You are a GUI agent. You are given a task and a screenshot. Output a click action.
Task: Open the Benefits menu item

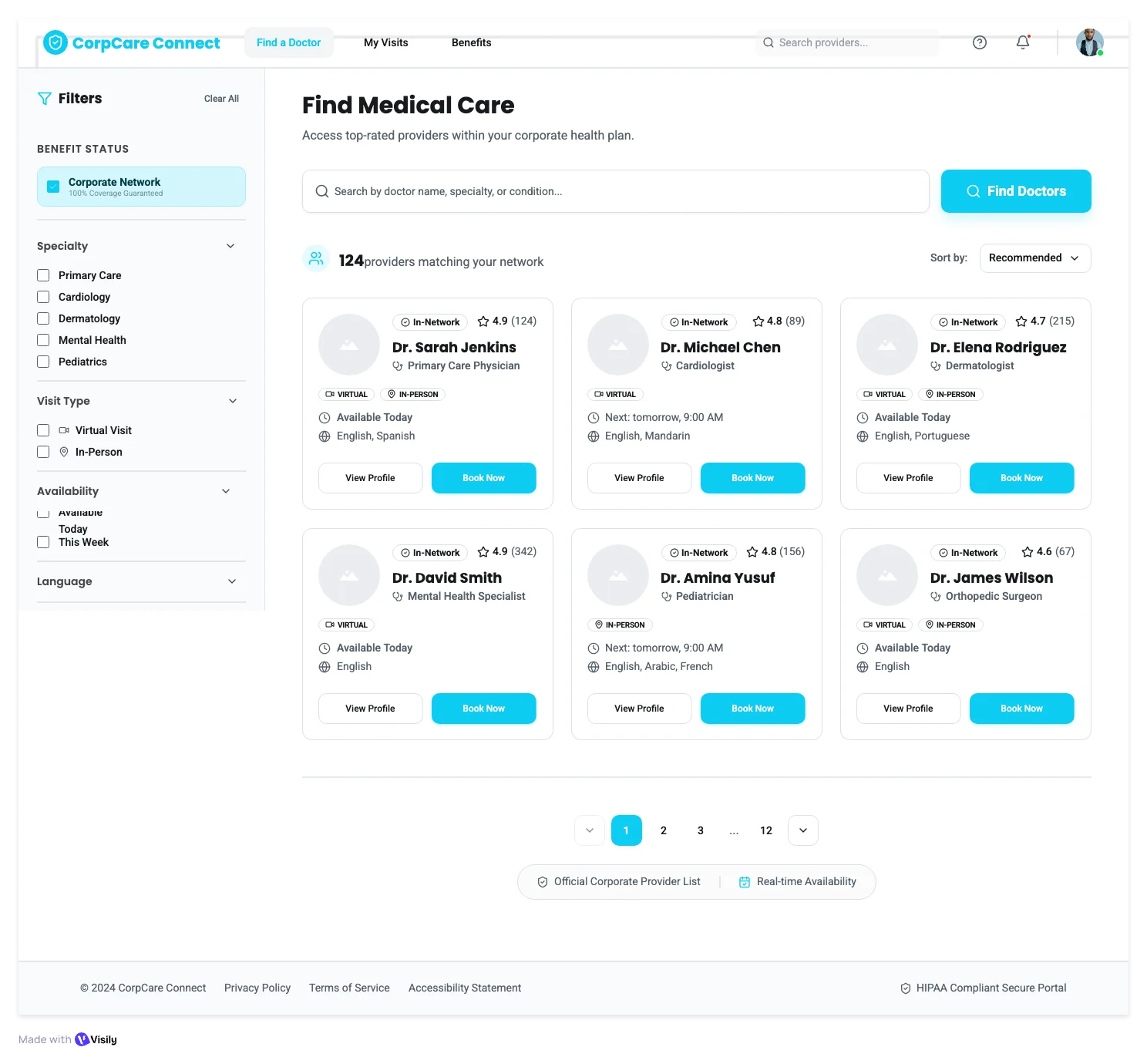pyautogui.click(x=471, y=42)
